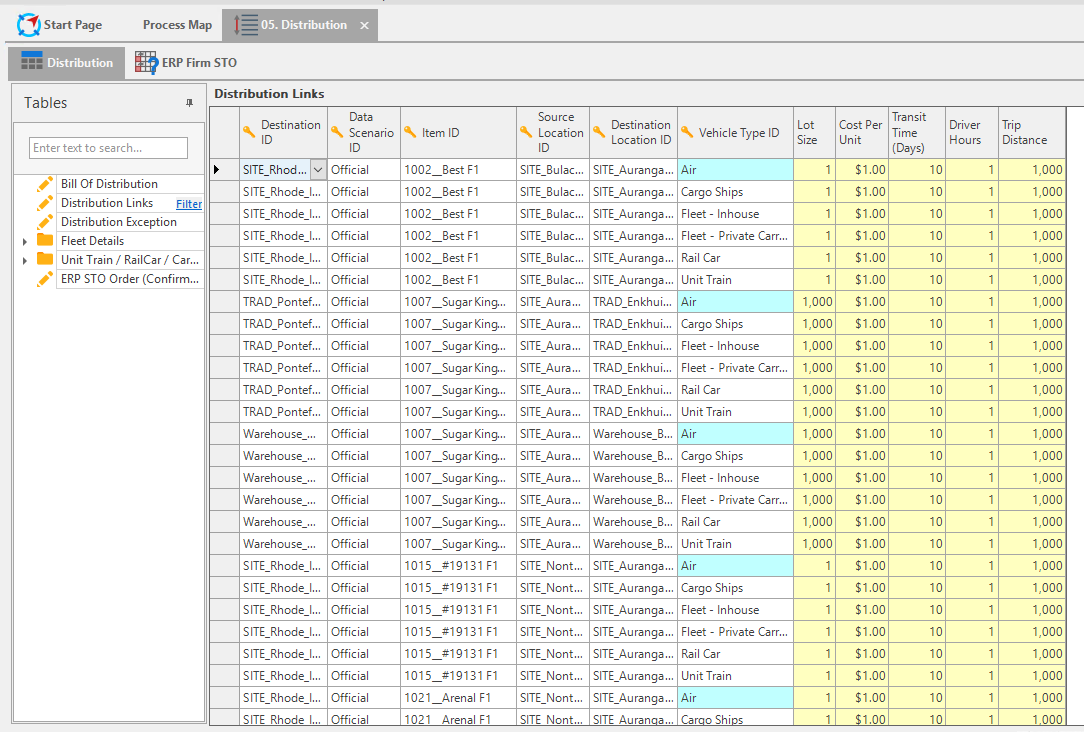Switch to the Process Map tab

click(x=177, y=25)
